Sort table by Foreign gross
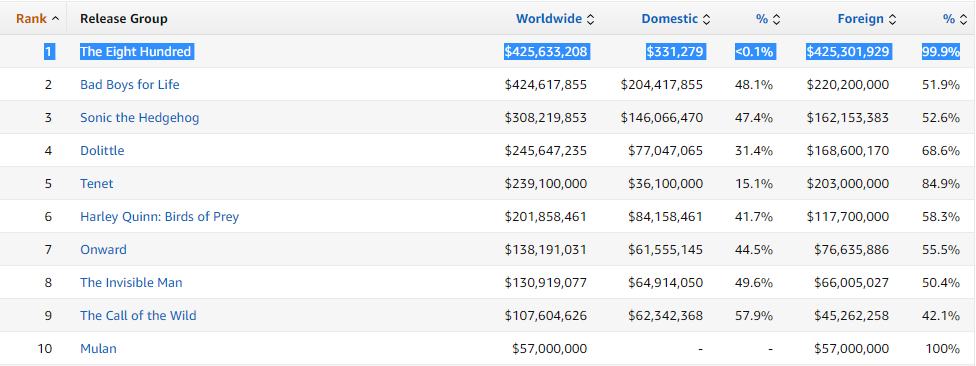The width and height of the screenshot is (976, 366). tap(866, 19)
